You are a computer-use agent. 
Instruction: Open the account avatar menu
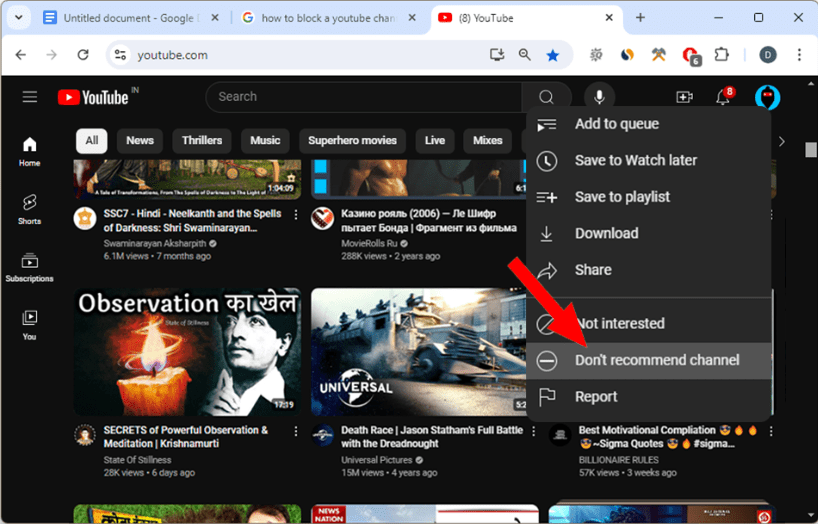click(767, 97)
